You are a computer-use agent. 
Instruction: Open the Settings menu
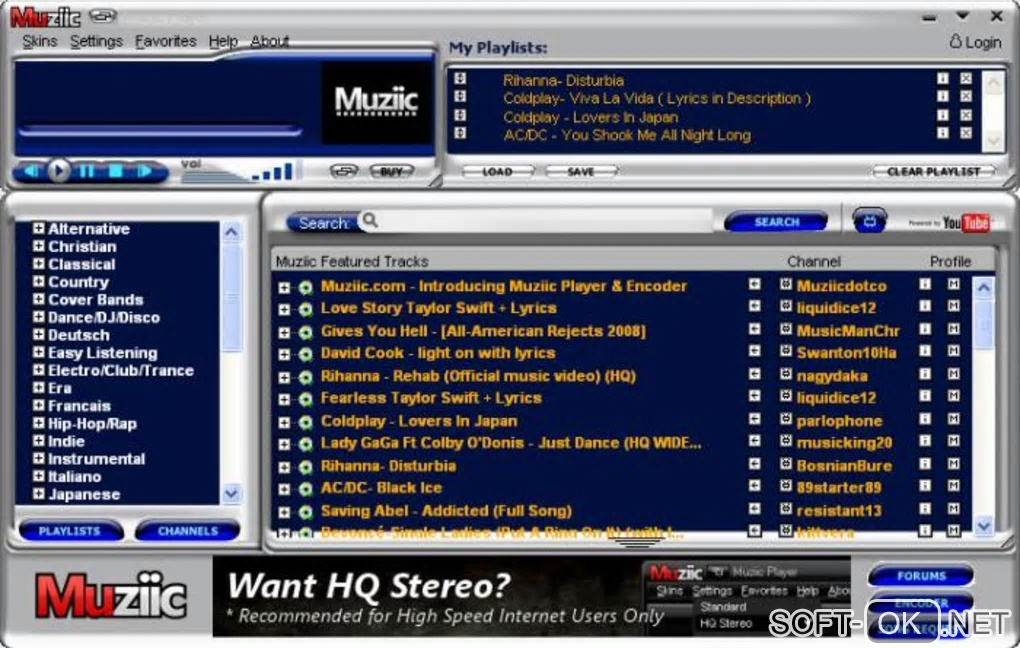[96, 41]
